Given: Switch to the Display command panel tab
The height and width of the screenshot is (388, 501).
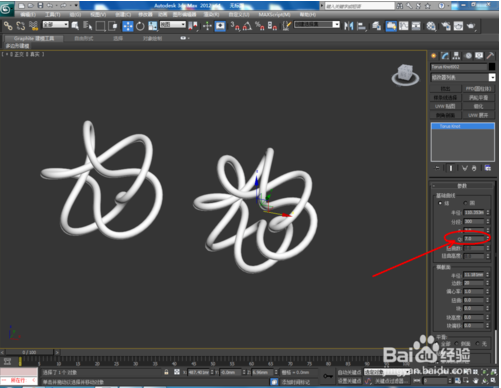Looking at the screenshot, I should [479, 56].
